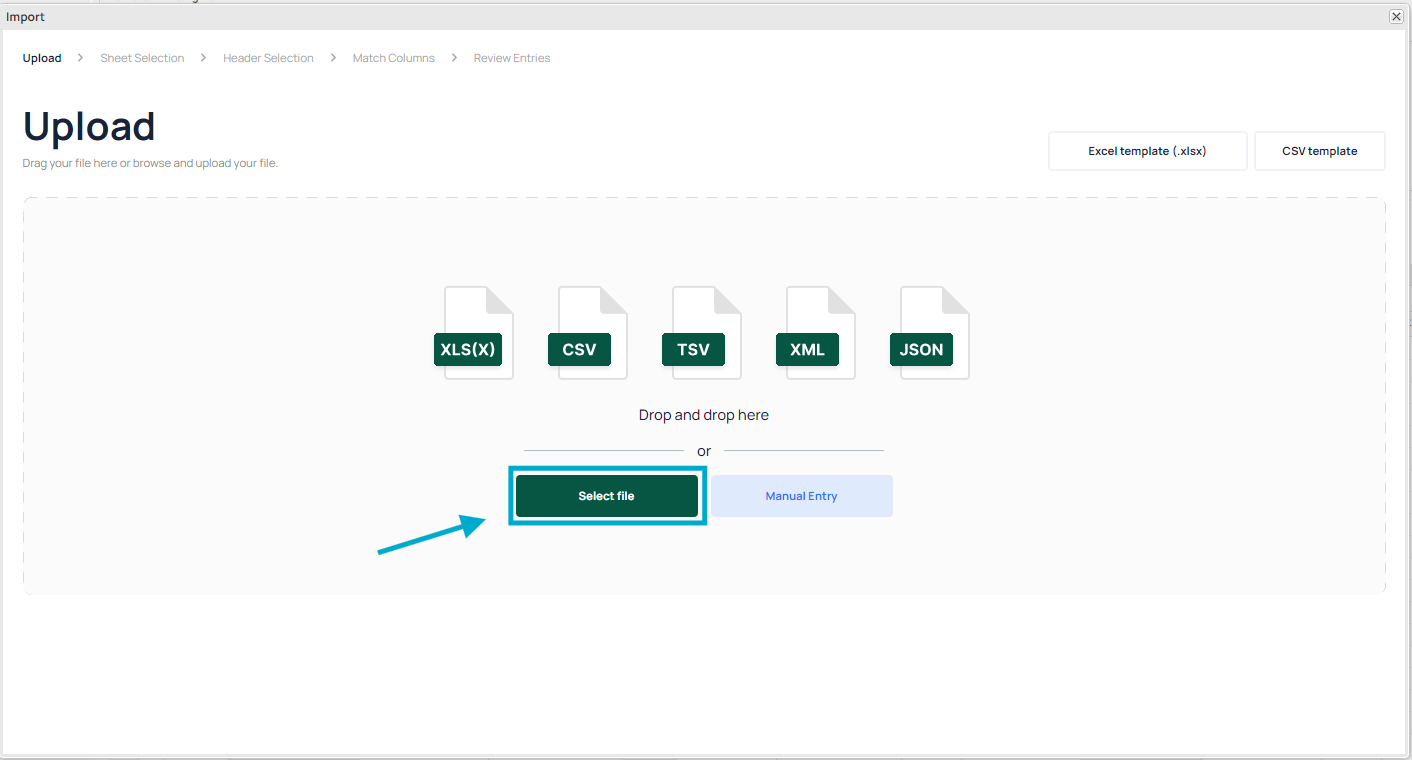Go to the Match Columns step
The image size is (1412, 760).
(394, 58)
